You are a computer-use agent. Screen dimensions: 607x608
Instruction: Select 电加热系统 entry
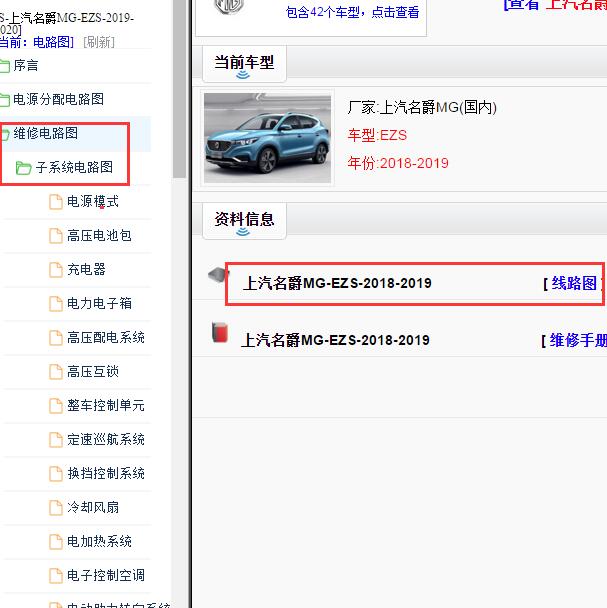[99, 541]
